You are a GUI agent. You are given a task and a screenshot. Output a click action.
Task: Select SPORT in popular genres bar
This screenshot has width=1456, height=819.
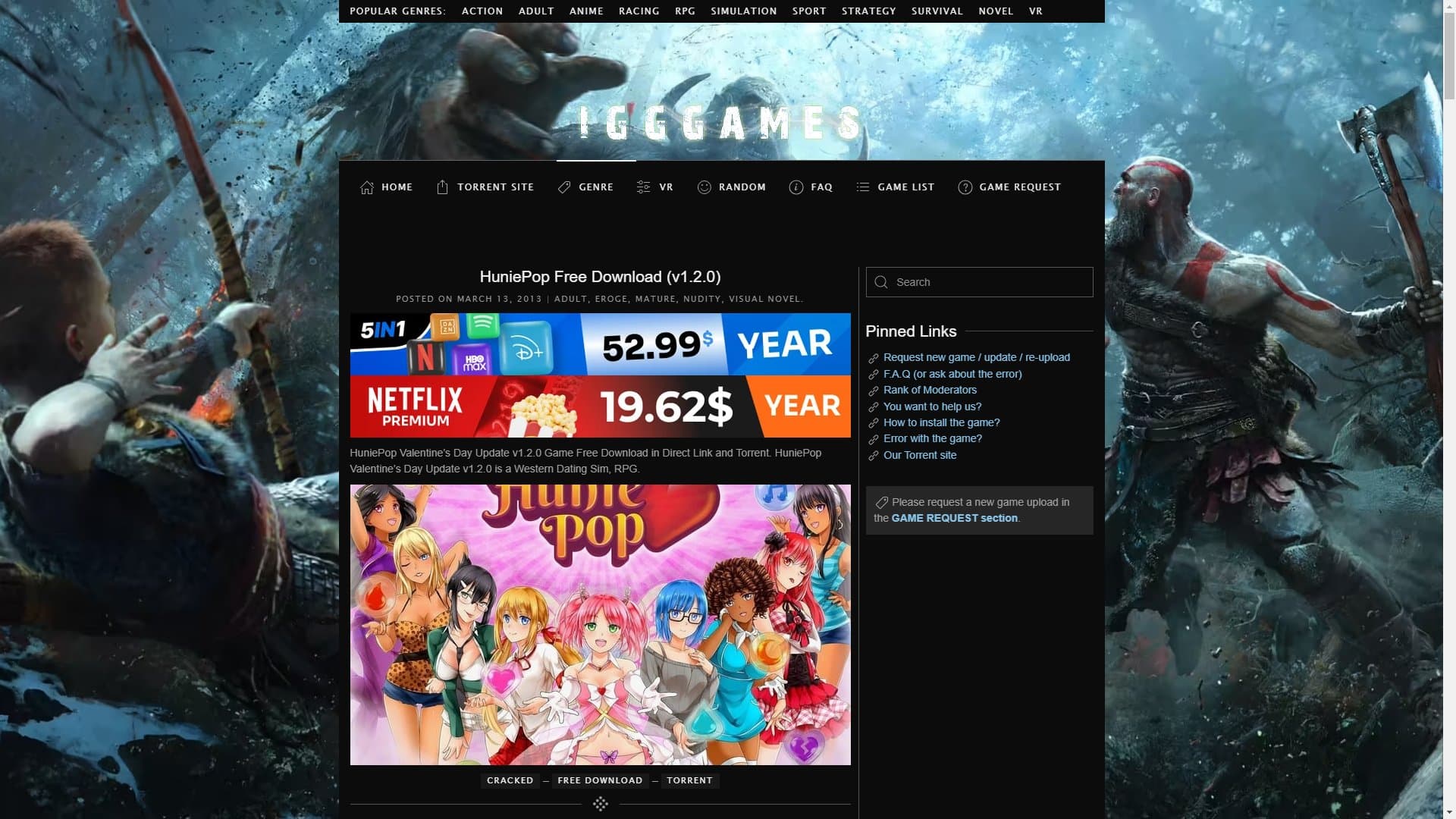tap(809, 11)
